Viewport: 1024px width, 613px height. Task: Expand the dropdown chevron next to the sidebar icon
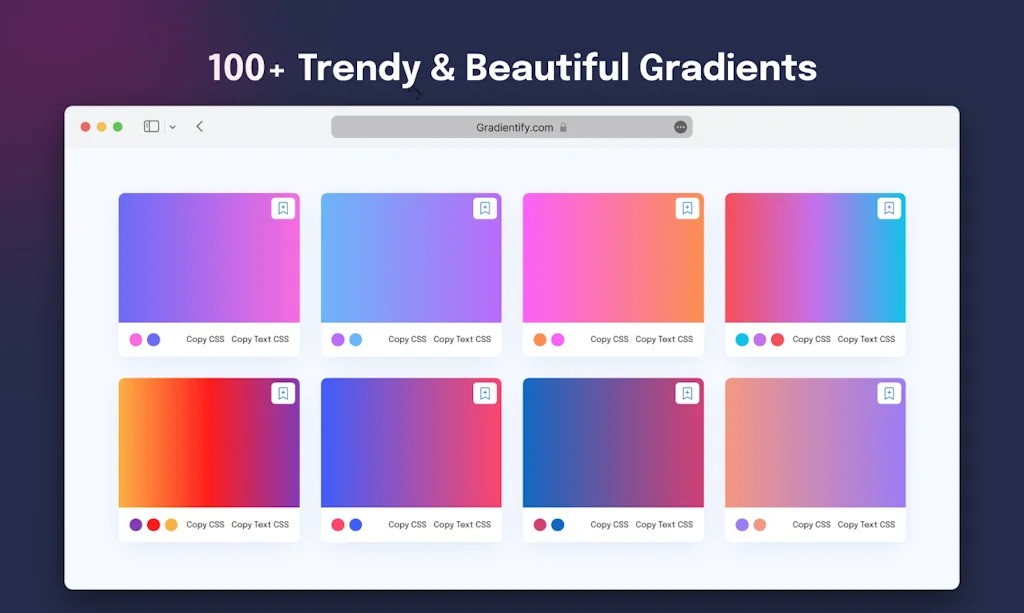pyautogui.click(x=172, y=126)
